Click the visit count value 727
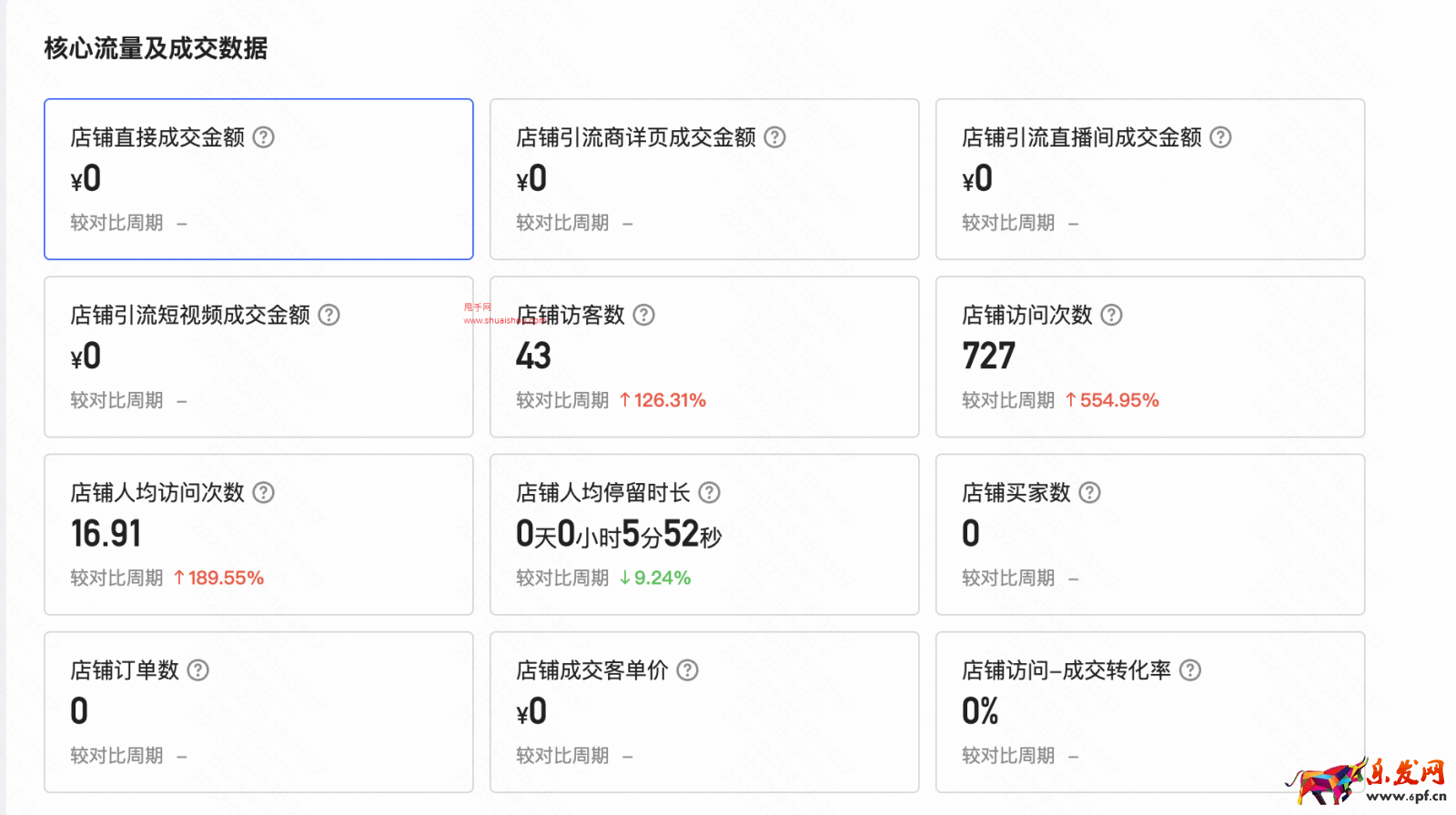 click(x=988, y=356)
